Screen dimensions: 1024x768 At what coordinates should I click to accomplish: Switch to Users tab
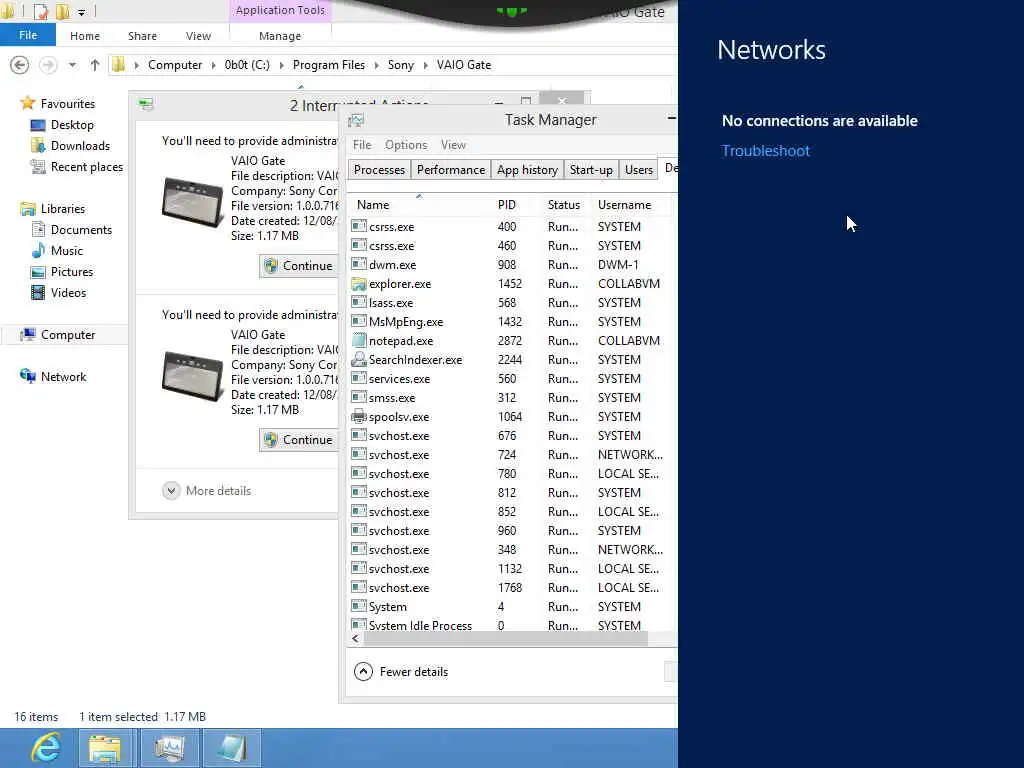pyautogui.click(x=639, y=170)
